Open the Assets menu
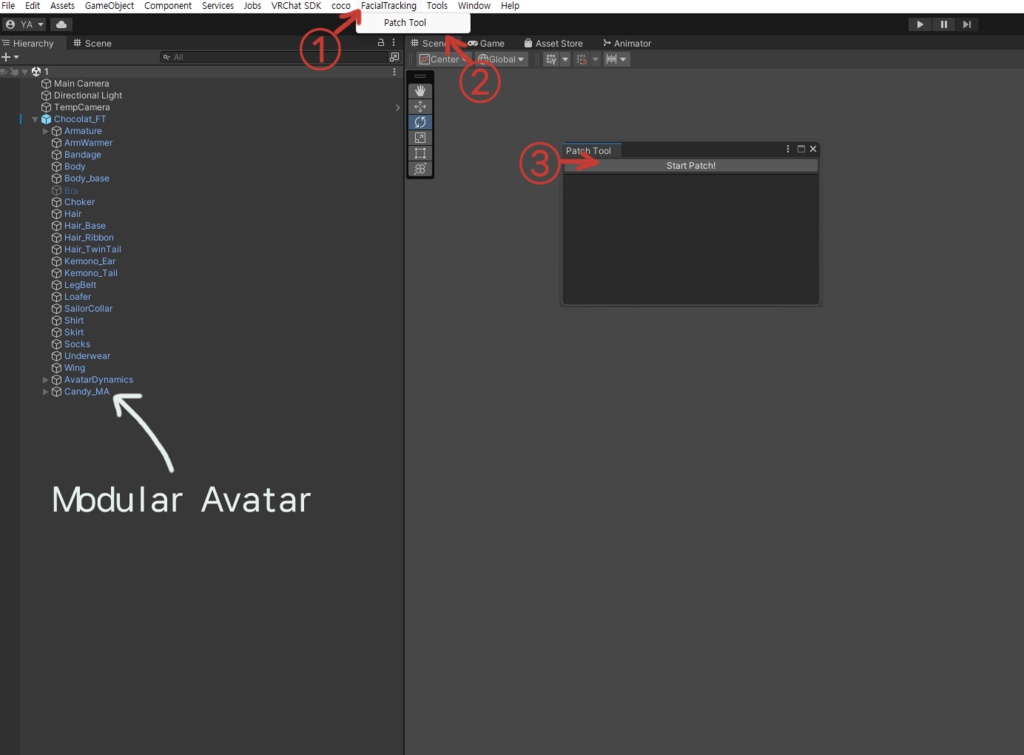The image size is (1024, 755). (63, 6)
